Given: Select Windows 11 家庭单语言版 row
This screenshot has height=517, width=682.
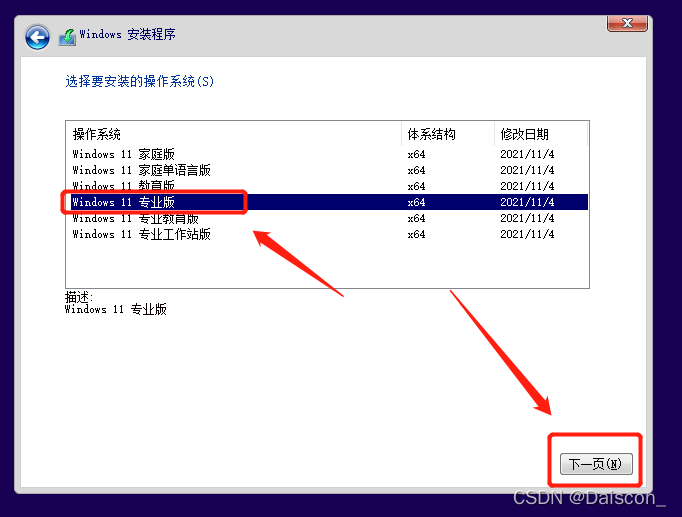Looking at the screenshot, I should coord(327,170).
